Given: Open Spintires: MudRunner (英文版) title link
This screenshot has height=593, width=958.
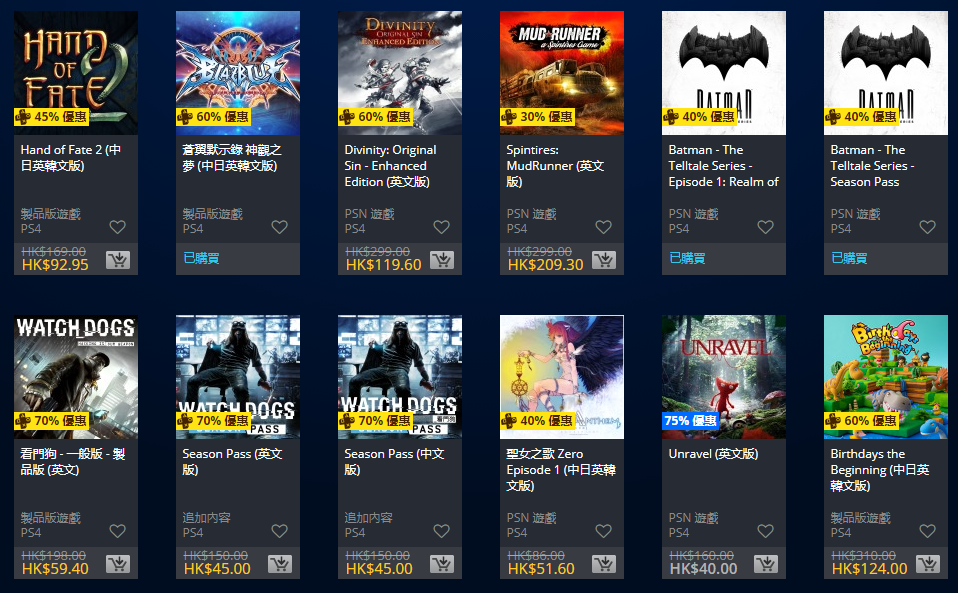Looking at the screenshot, I should click(555, 166).
